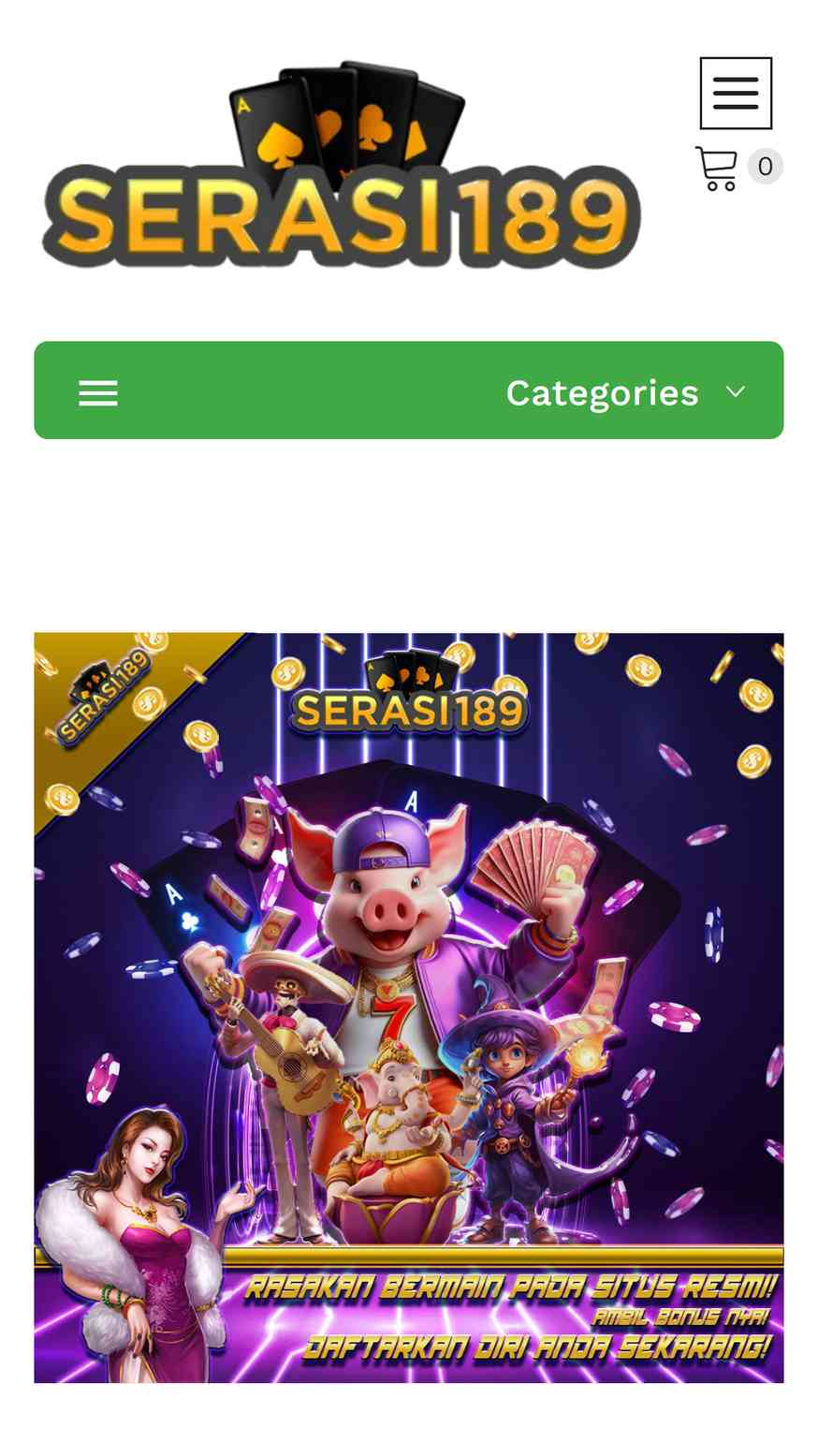
Task: Open the shopping cart icon
Action: point(716,169)
